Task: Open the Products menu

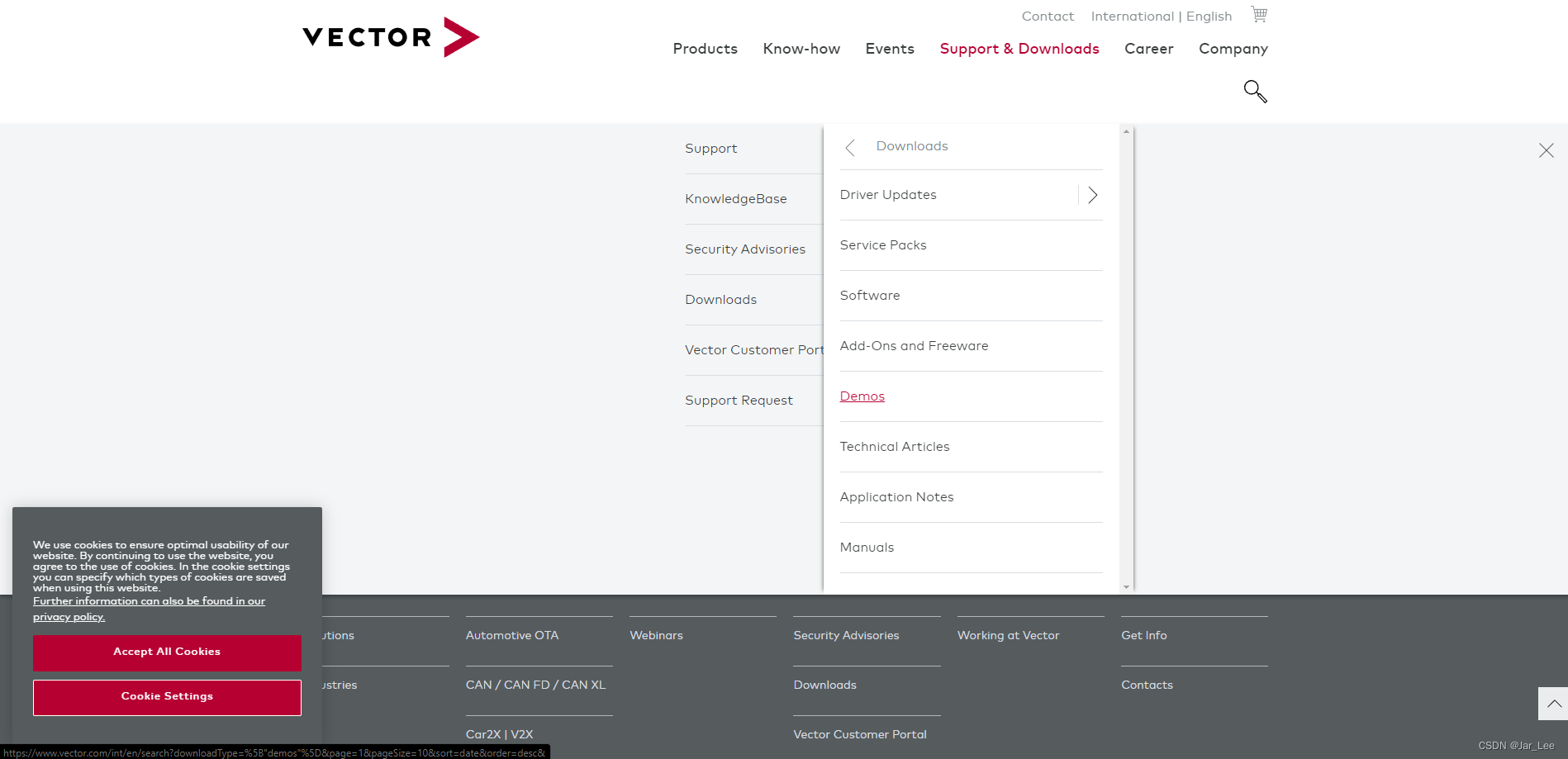Action: pos(705,49)
